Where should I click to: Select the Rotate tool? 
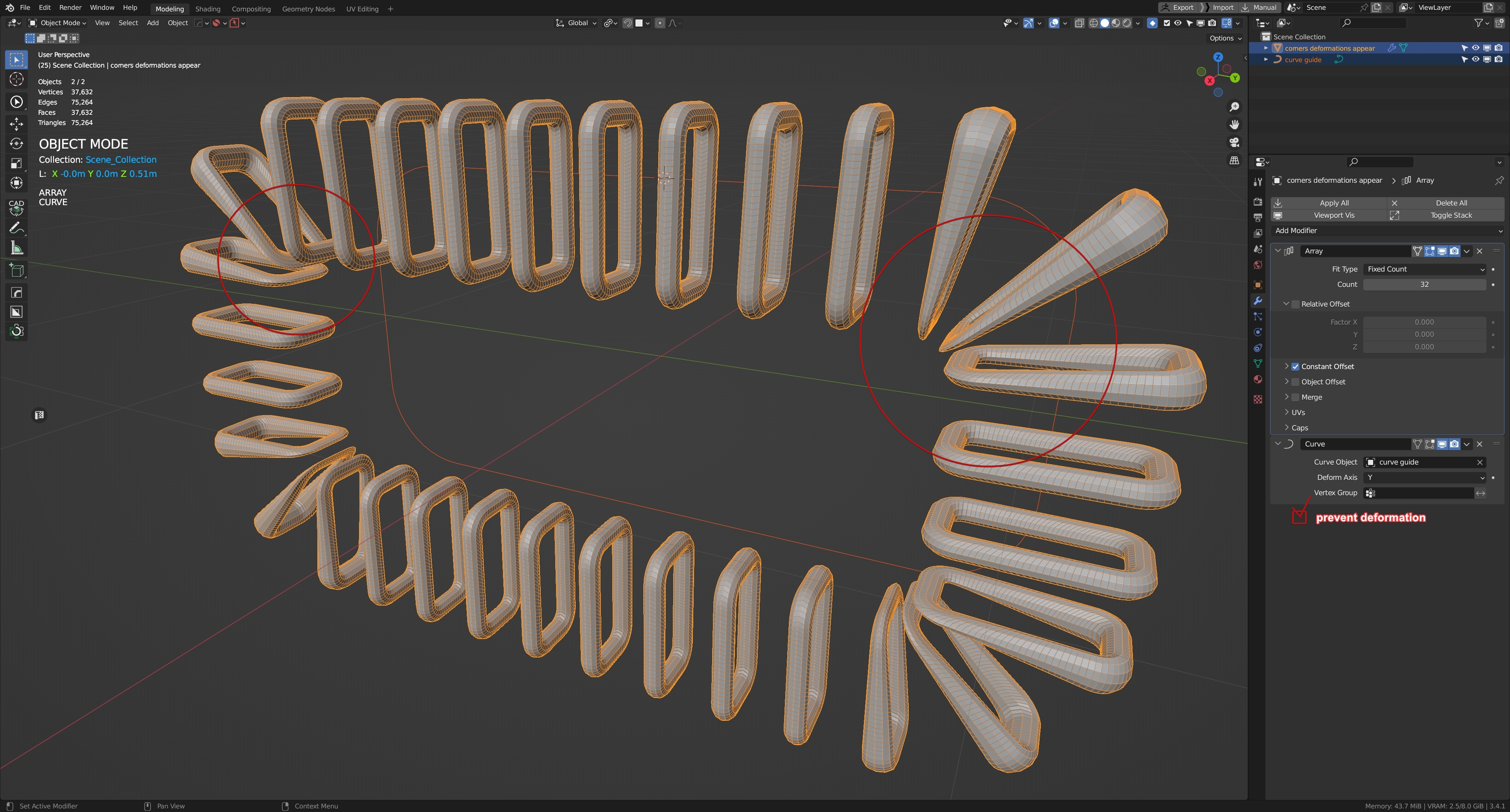click(x=17, y=143)
